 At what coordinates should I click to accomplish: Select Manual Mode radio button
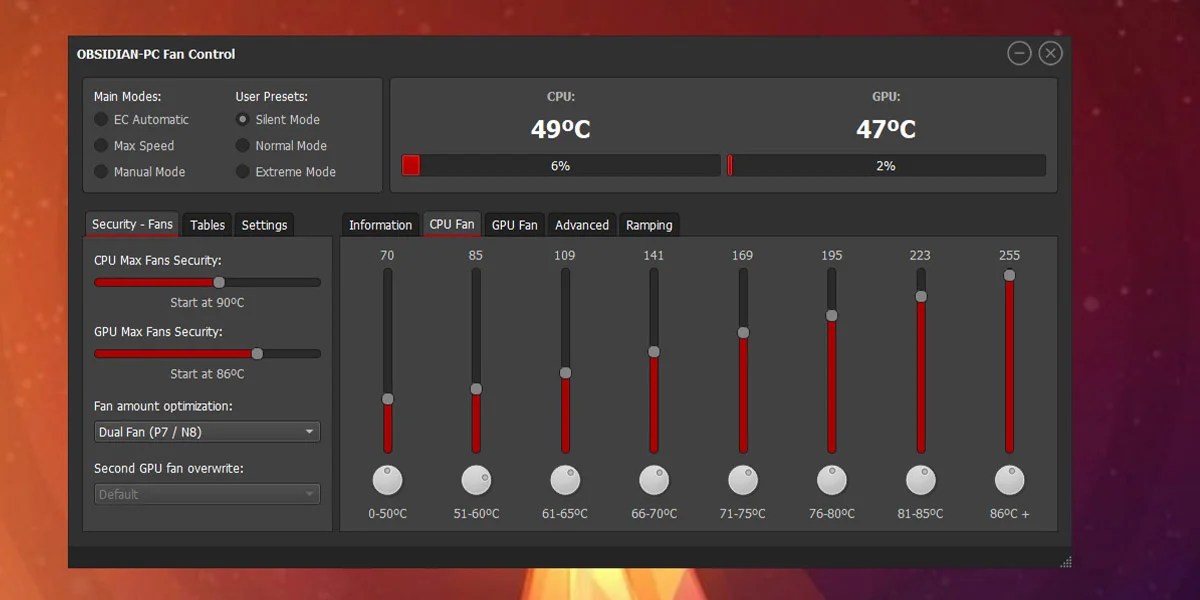click(139, 172)
